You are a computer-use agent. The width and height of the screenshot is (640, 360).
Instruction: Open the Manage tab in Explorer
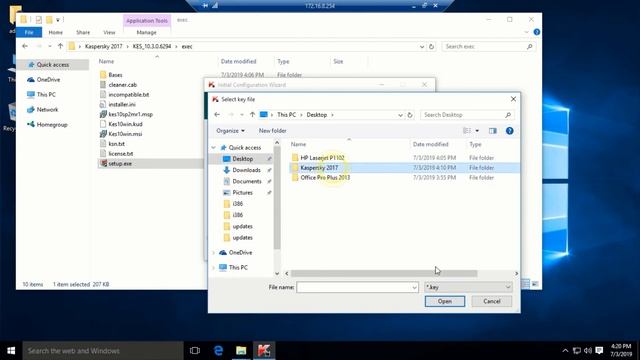point(147,32)
